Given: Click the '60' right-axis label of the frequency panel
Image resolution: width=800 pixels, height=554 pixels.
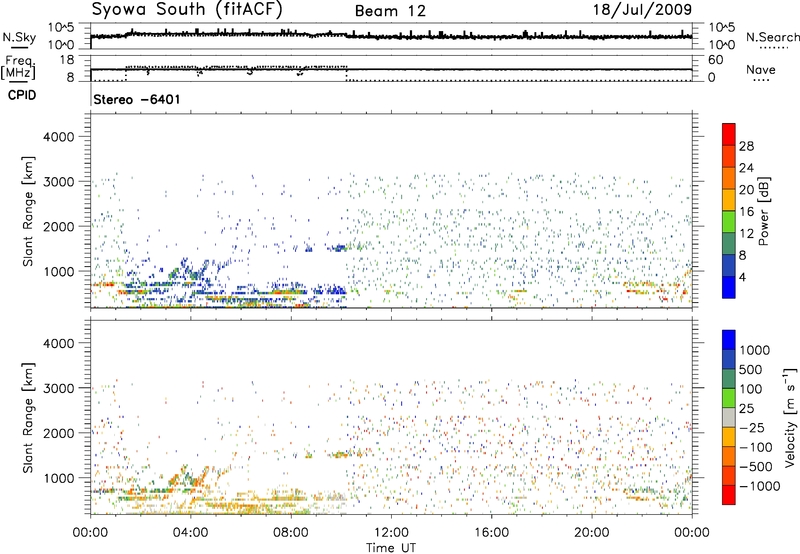Looking at the screenshot, I should pyautogui.click(x=715, y=60).
